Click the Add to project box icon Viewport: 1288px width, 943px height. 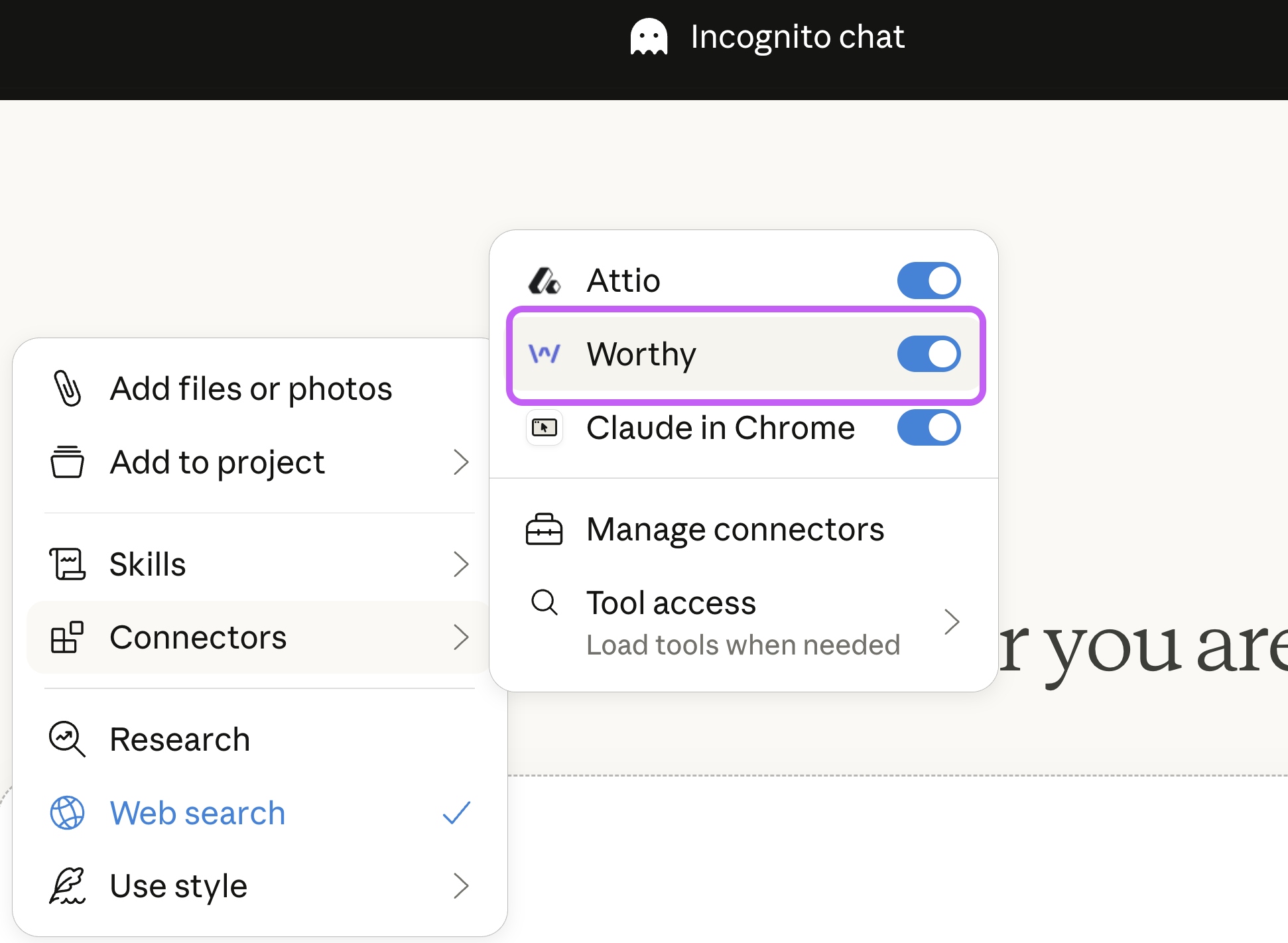click(x=67, y=462)
